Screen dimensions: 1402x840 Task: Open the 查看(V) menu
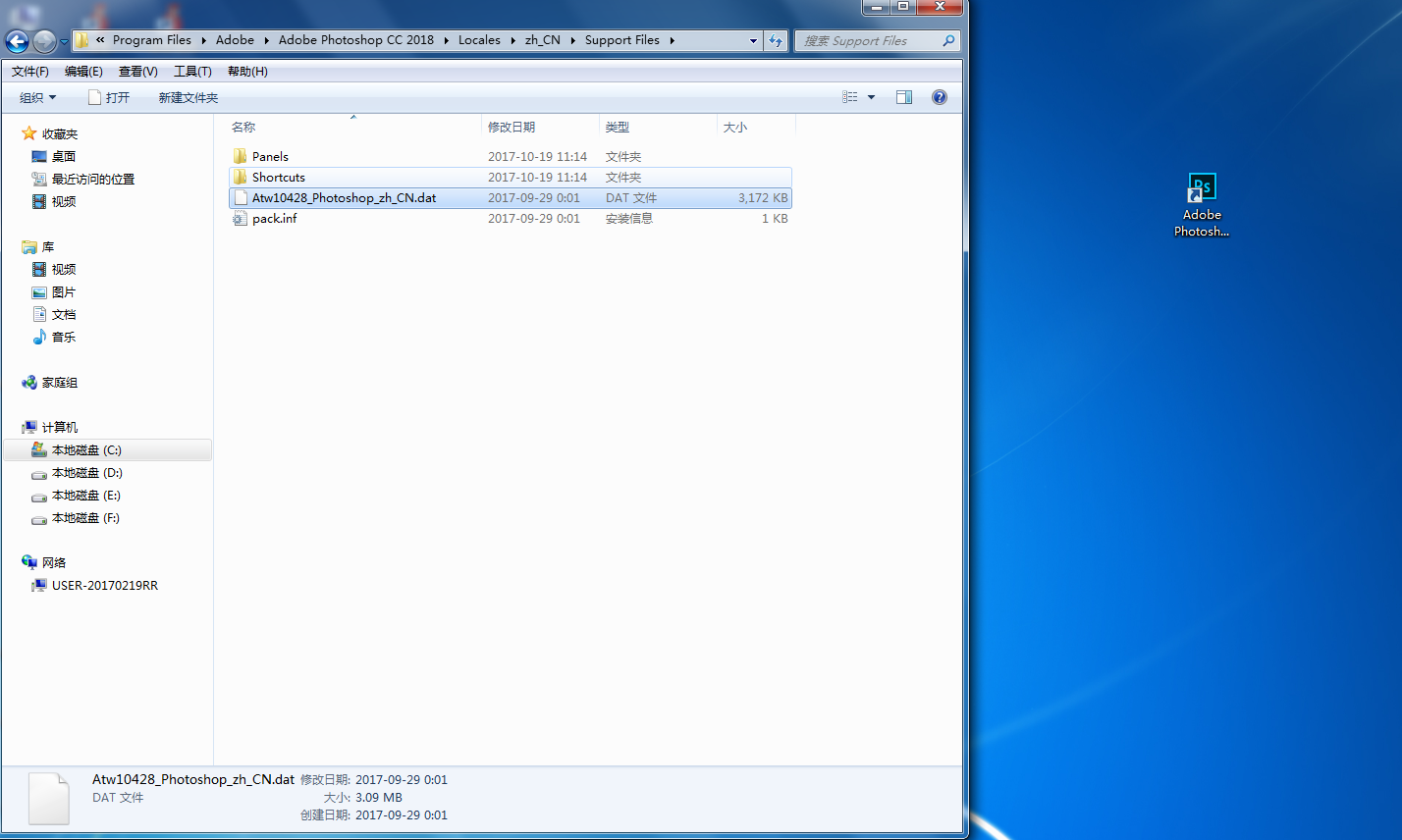(137, 71)
